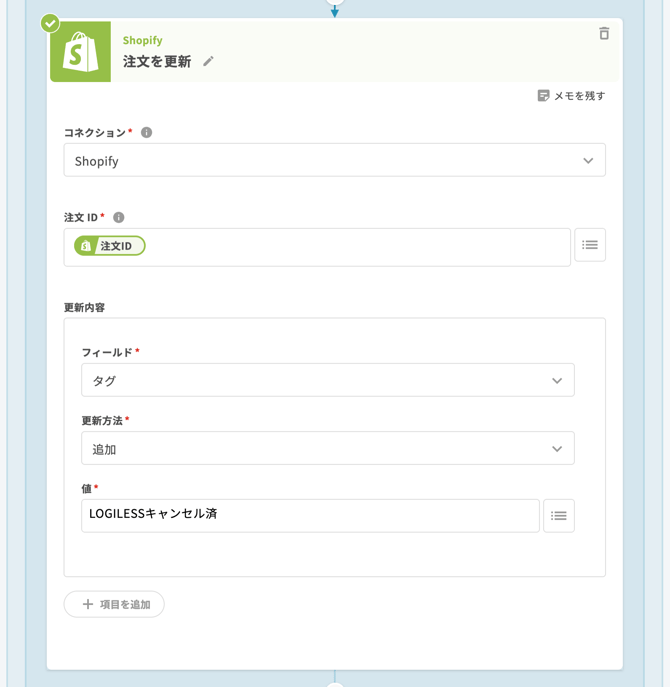The width and height of the screenshot is (670, 687).
Task: Open the コネクション dropdown showing Shopify
Action: tap(334, 161)
